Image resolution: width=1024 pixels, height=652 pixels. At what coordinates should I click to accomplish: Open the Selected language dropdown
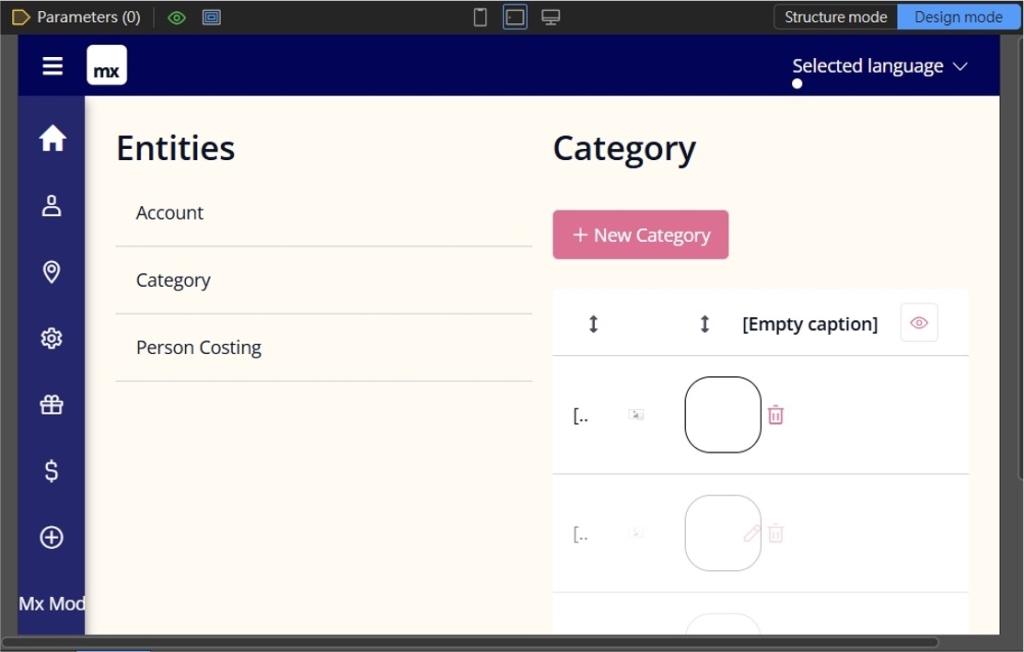click(x=880, y=66)
